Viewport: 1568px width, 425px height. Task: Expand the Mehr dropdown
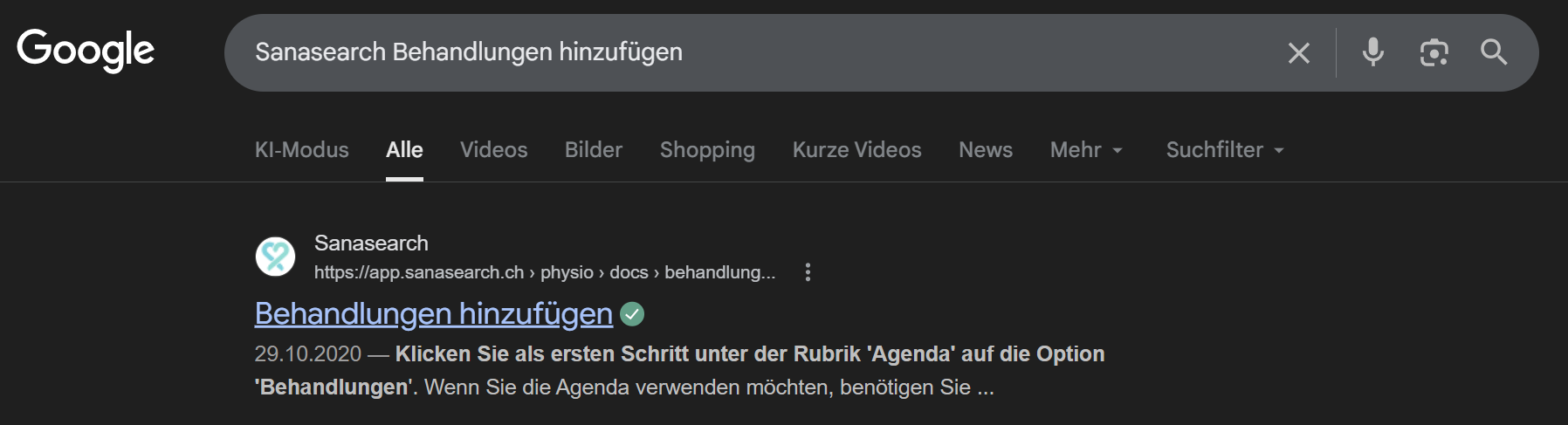(x=1085, y=150)
